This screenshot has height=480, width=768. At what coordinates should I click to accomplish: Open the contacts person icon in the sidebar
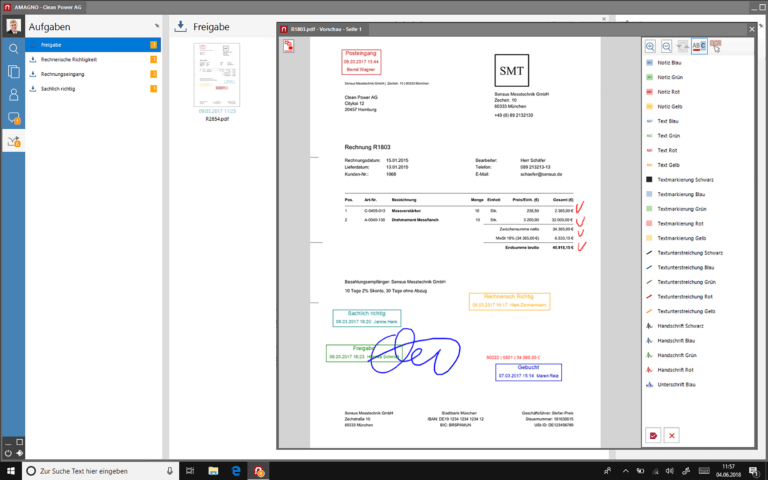pos(14,95)
